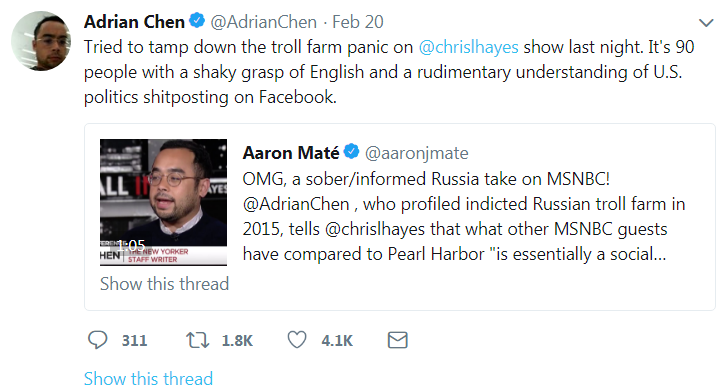This screenshot has width=726, height=390.
Task: Open the @AdrianChen handle
Action: coord(263,22)
